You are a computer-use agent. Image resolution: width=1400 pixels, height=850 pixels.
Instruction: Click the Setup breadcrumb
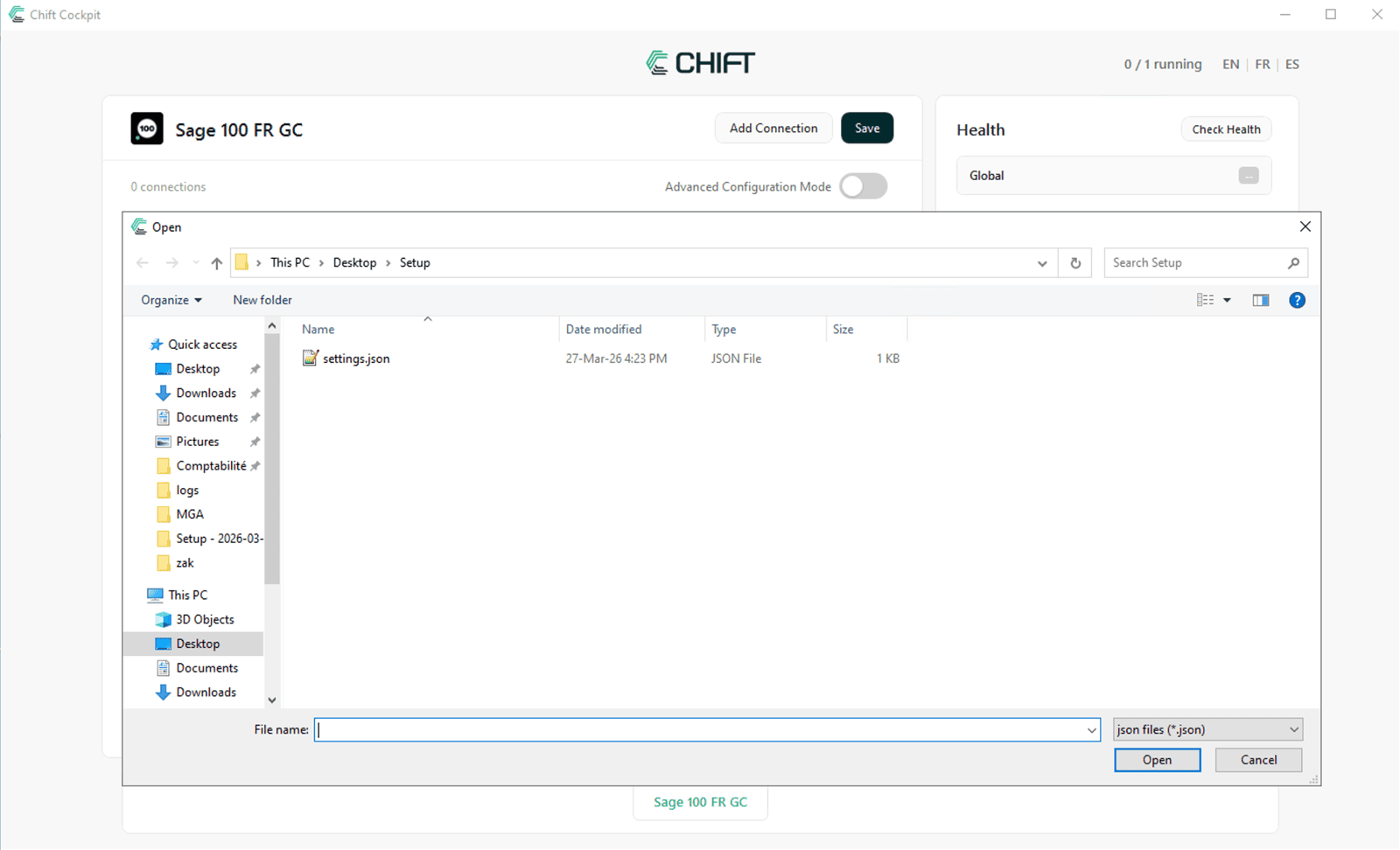[x=415, y=263]
